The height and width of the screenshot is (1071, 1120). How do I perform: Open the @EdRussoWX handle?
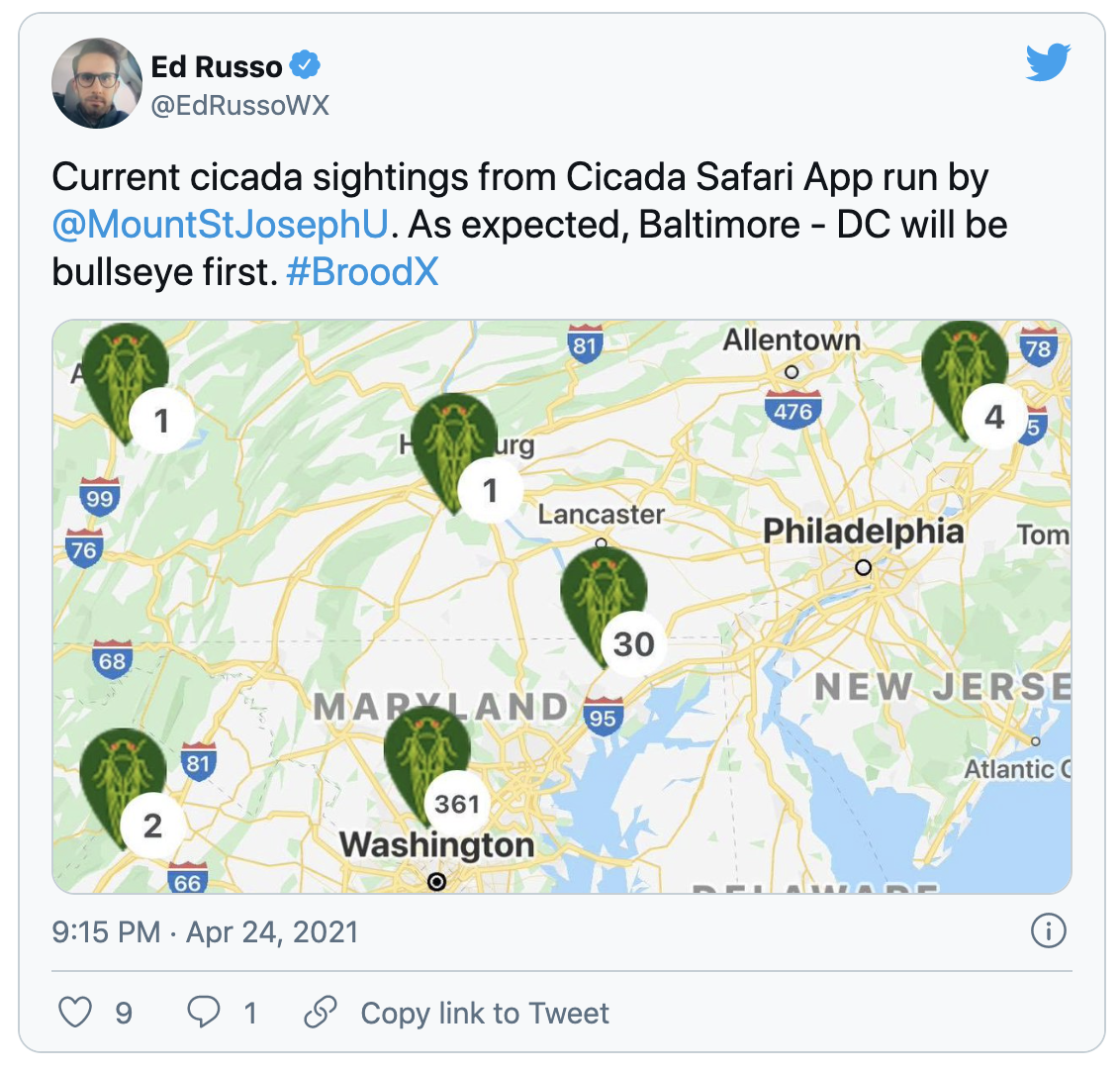tap(239, 106)
